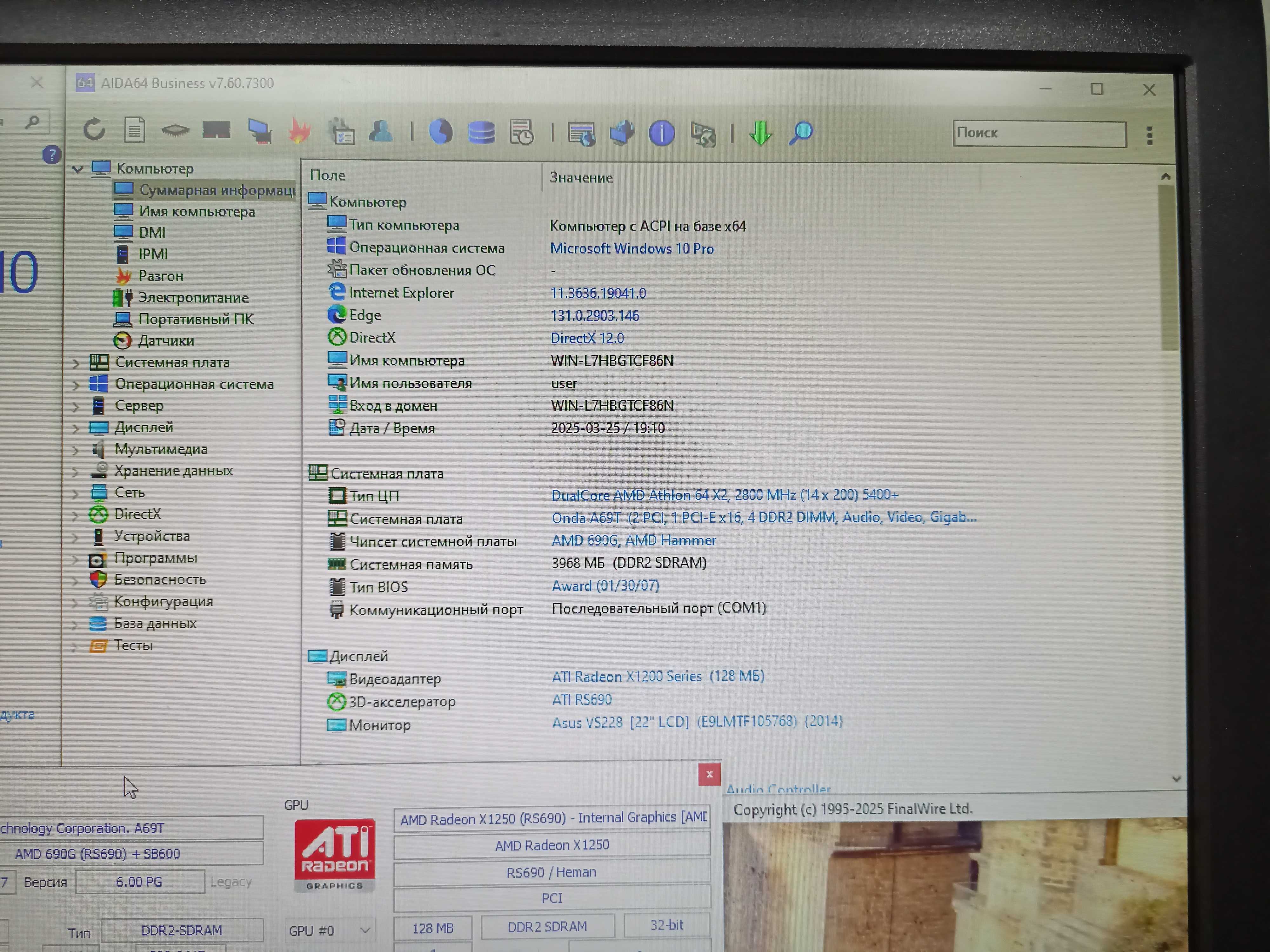Screen dimensions: 1270x952
Task: Expand the Сеть tree node
Action: (75, 493)
